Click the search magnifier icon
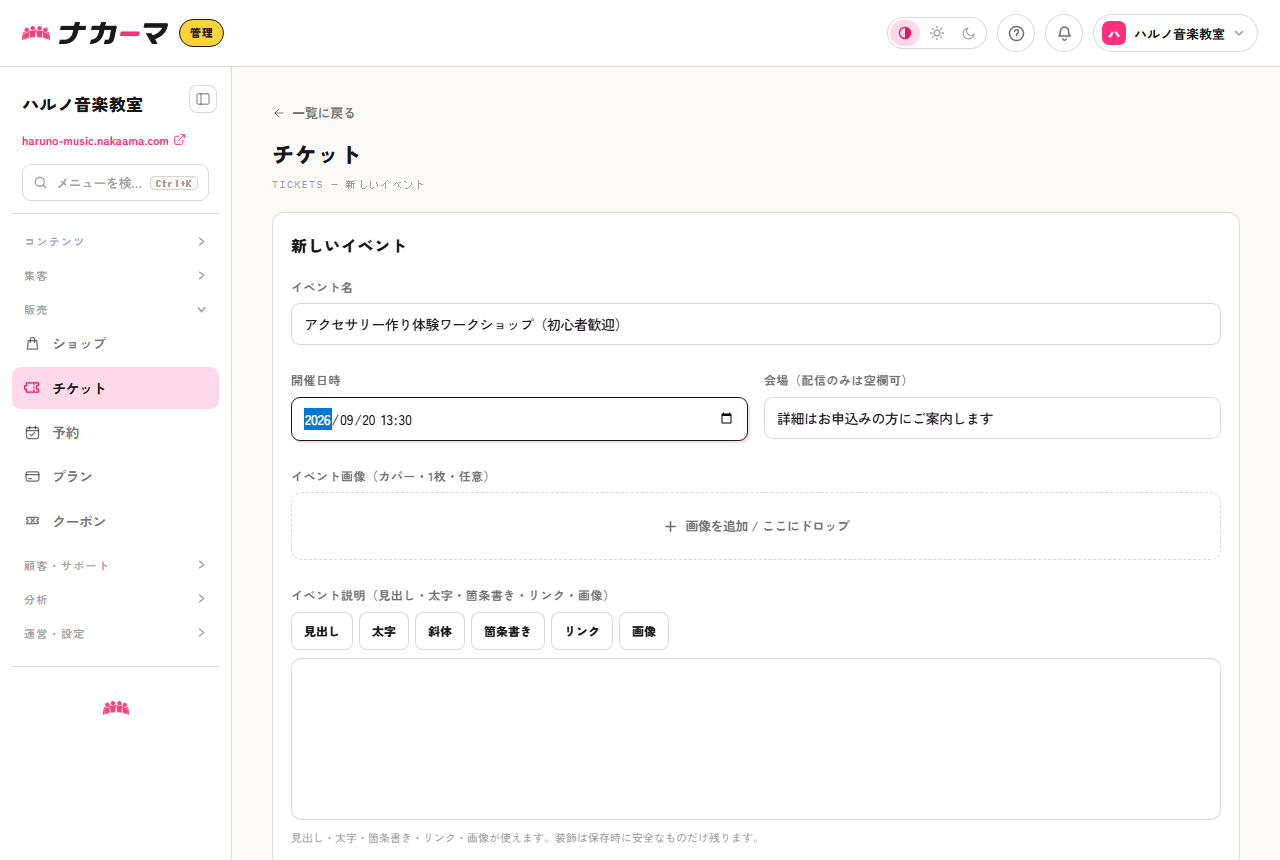The width and height of the screenshot is (1280, 860). coord(41,183)
